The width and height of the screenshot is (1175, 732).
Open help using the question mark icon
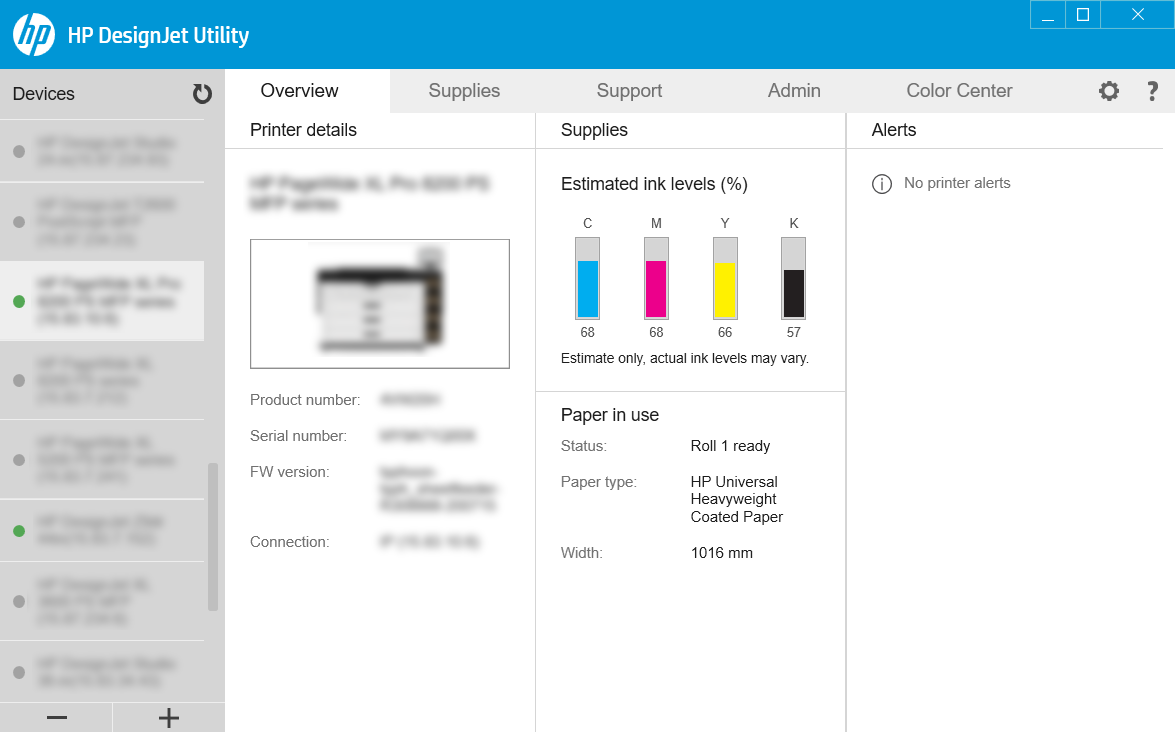coord(1152,91)
